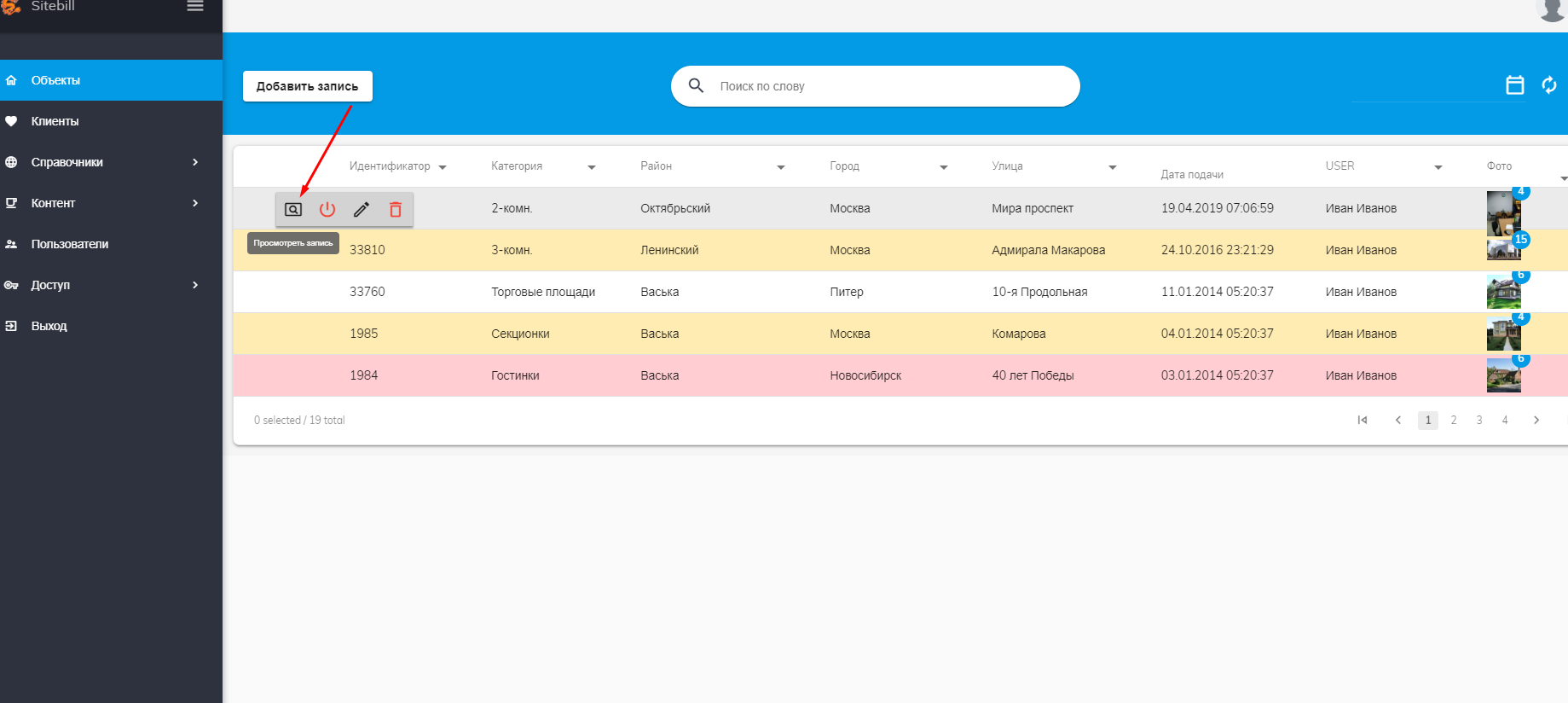This screenshot has height=703, width=1568.
Task: Click the Гостинки category cell
Action: (x=515, y=375)
